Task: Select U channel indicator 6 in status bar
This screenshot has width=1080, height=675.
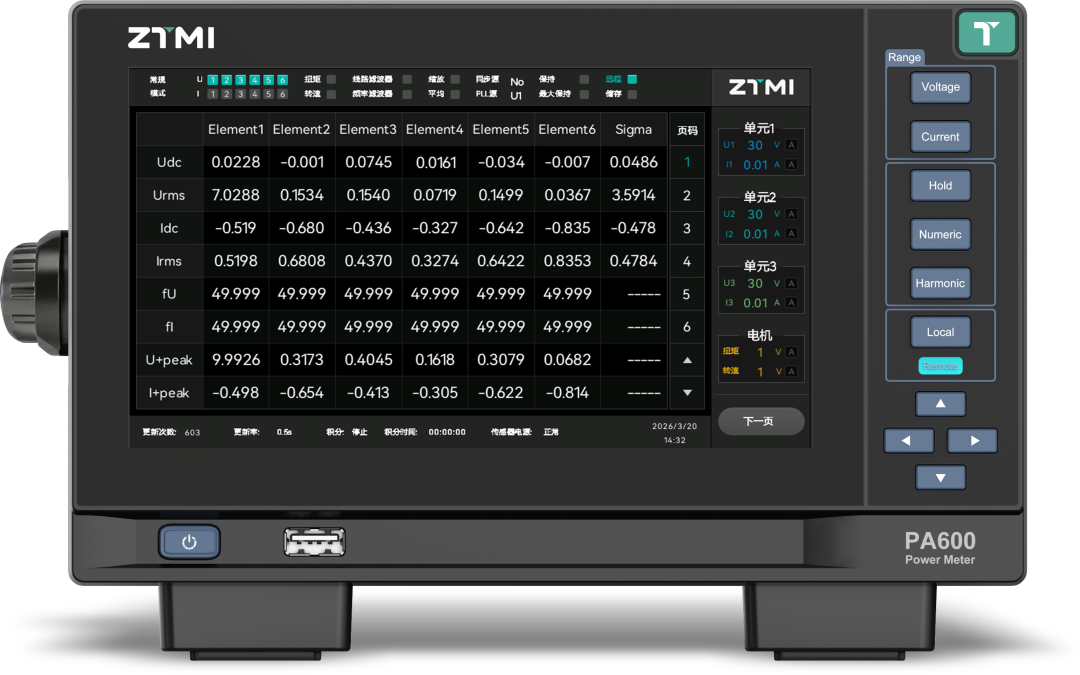Action: coord(282,80)
